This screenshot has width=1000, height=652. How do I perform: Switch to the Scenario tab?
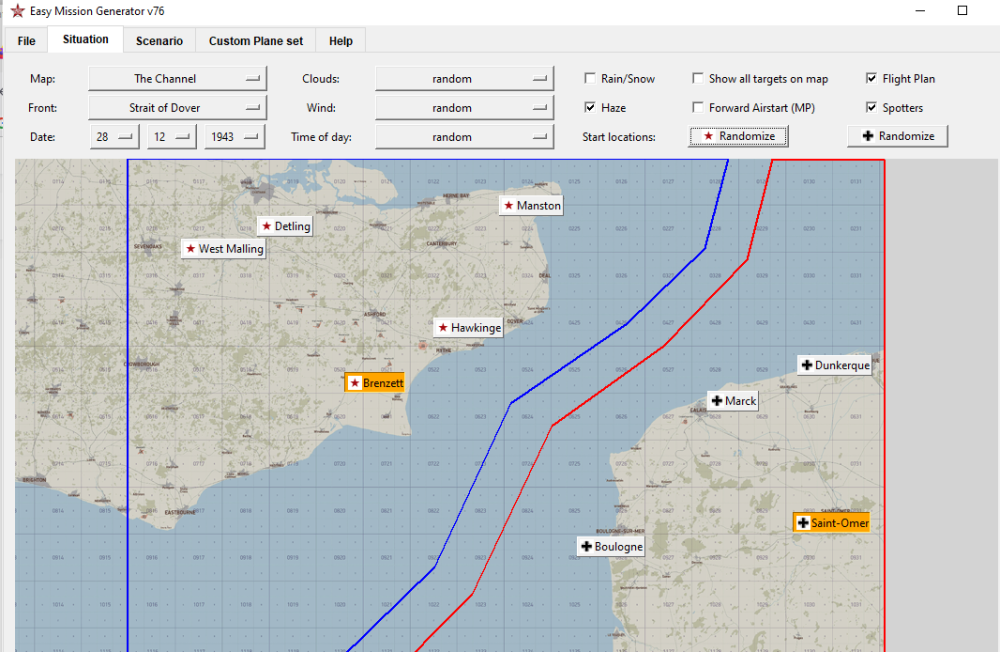[x=159, y=41]
